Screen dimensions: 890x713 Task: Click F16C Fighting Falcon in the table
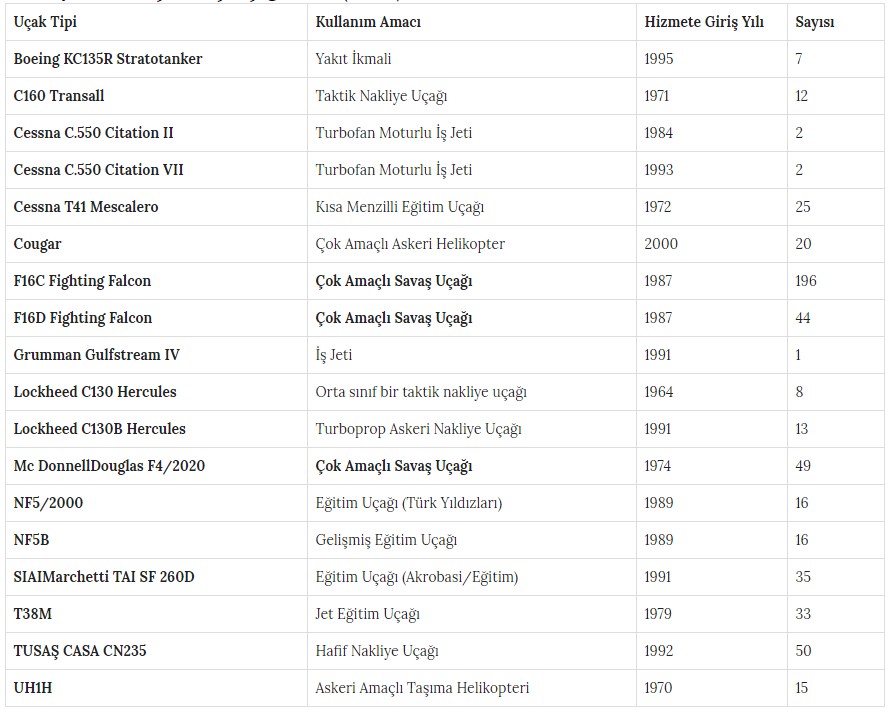coord(83,281)
